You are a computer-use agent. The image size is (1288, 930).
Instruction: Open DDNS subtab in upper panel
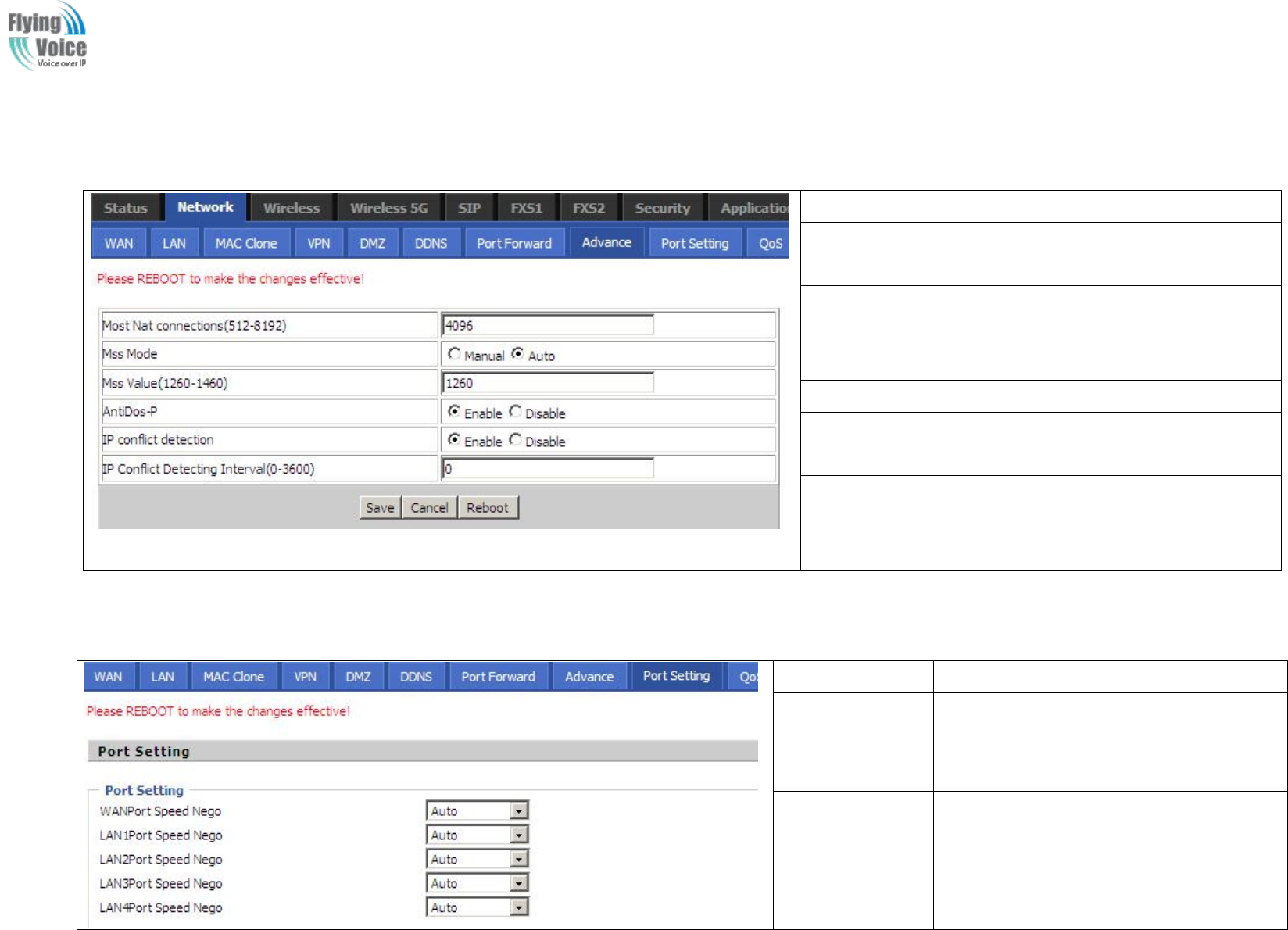click(431, 243)
